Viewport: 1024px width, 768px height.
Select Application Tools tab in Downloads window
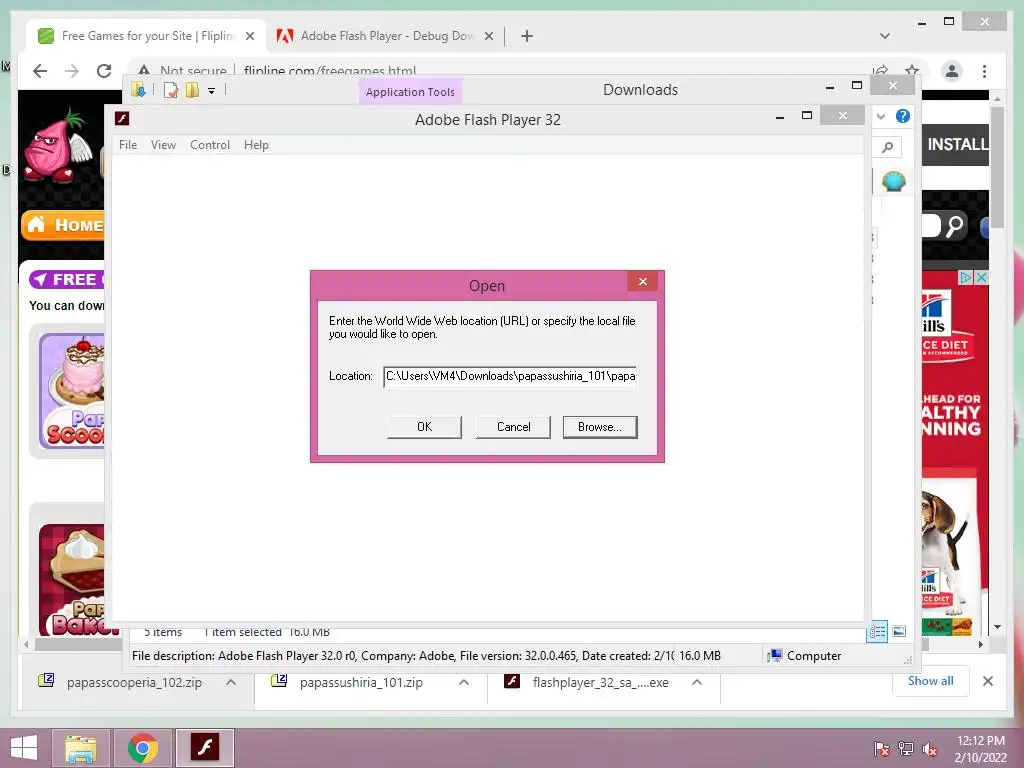pos(410,92)
